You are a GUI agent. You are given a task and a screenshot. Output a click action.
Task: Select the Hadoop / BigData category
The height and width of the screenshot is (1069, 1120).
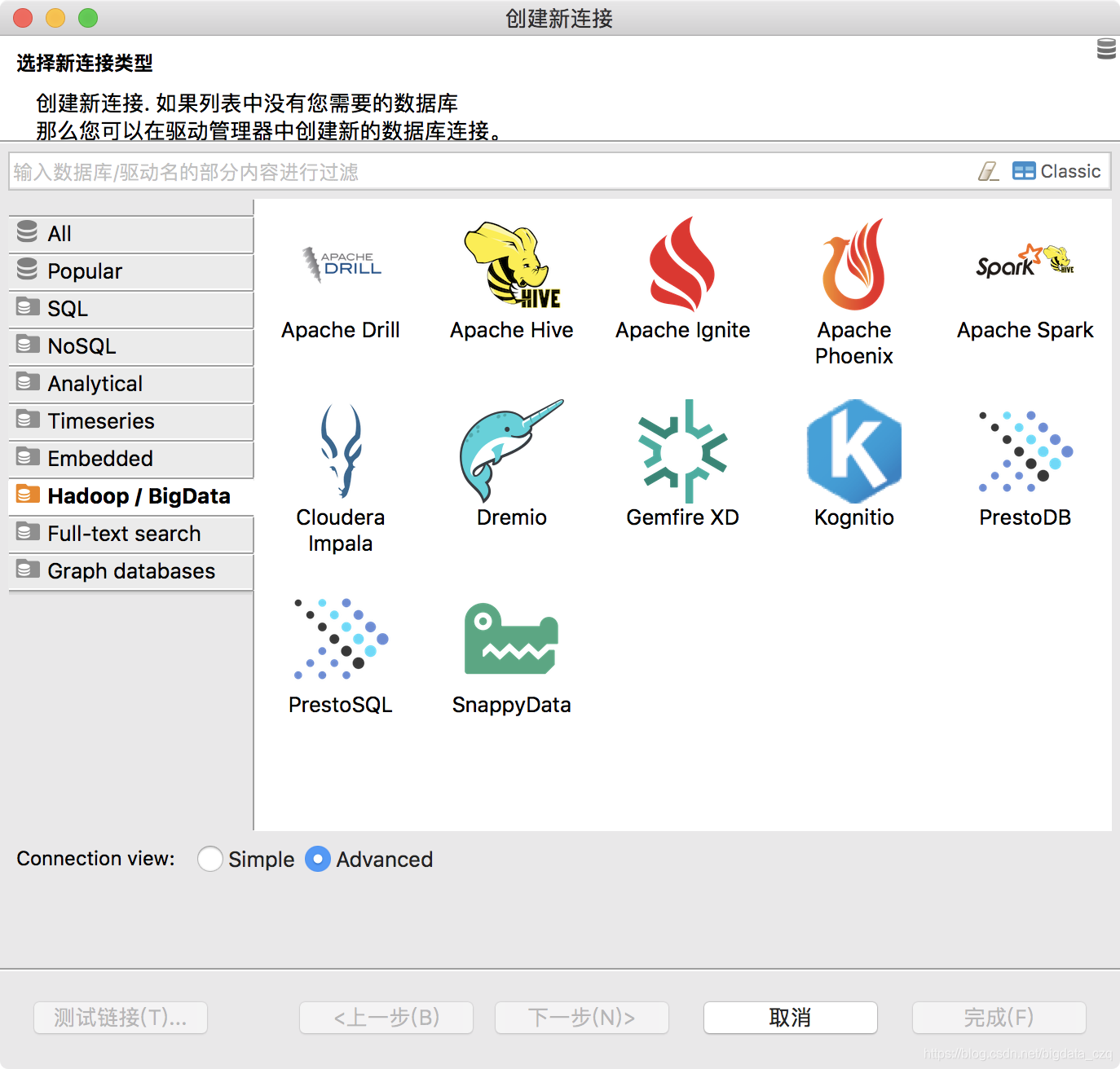131,496
